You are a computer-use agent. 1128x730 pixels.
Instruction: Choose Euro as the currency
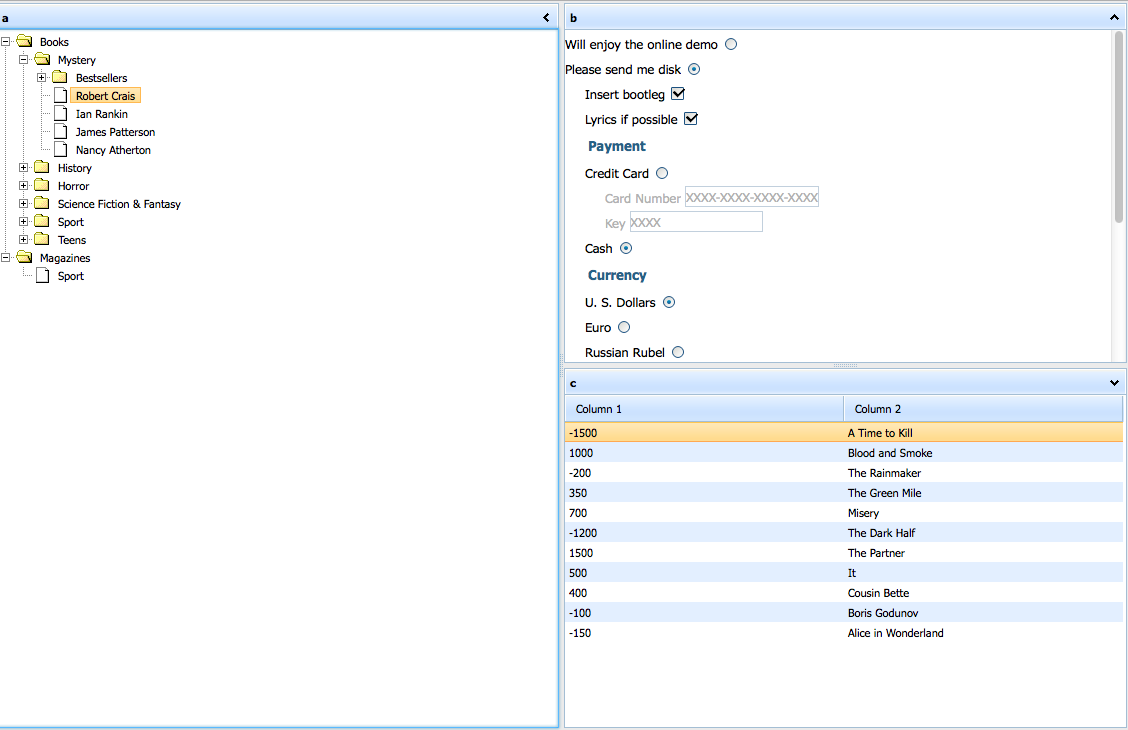pos(624,327)
